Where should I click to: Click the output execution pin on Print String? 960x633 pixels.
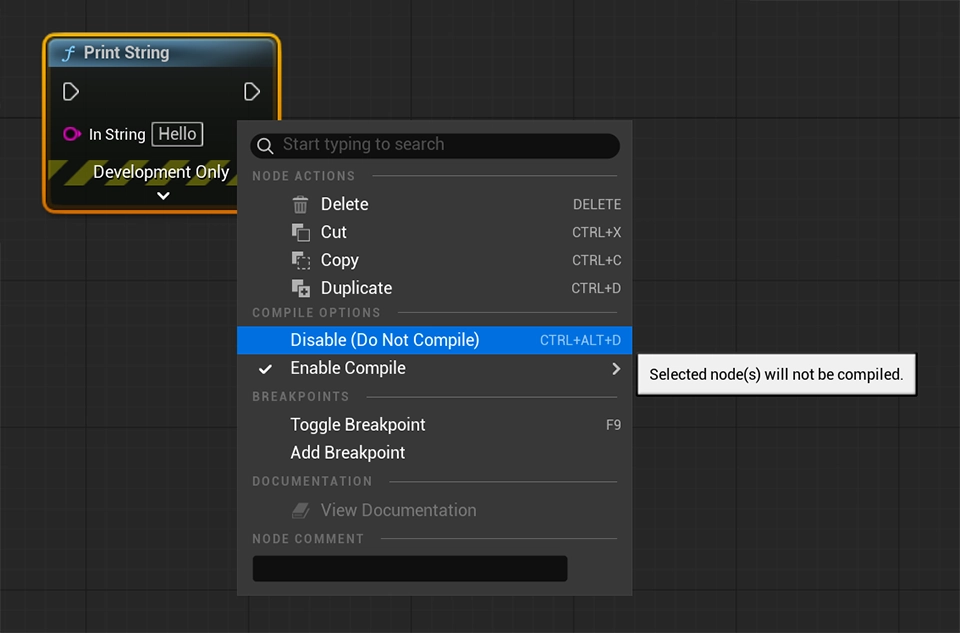(x=252, y=92)
